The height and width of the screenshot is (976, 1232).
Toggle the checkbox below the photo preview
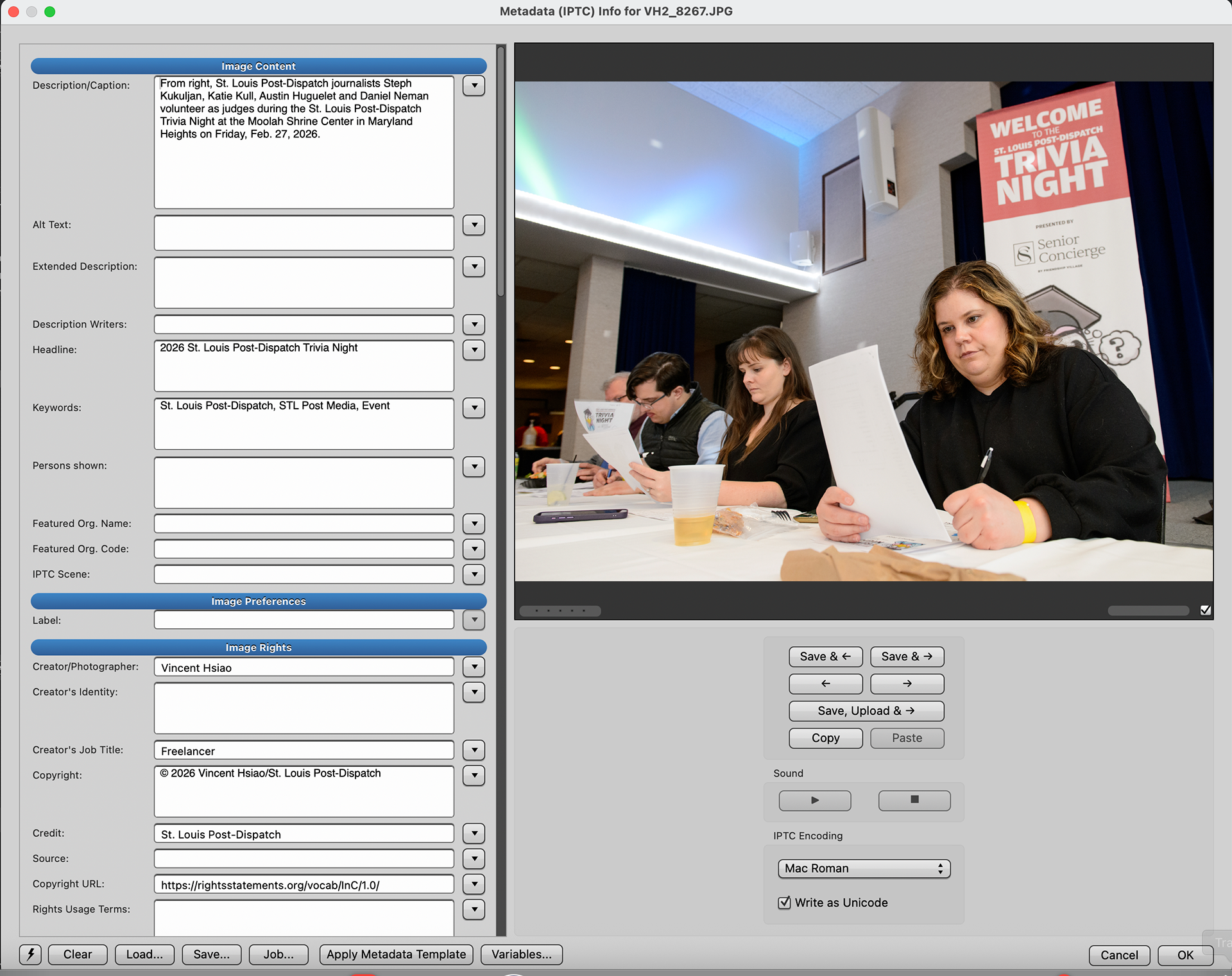[1205, 610]
